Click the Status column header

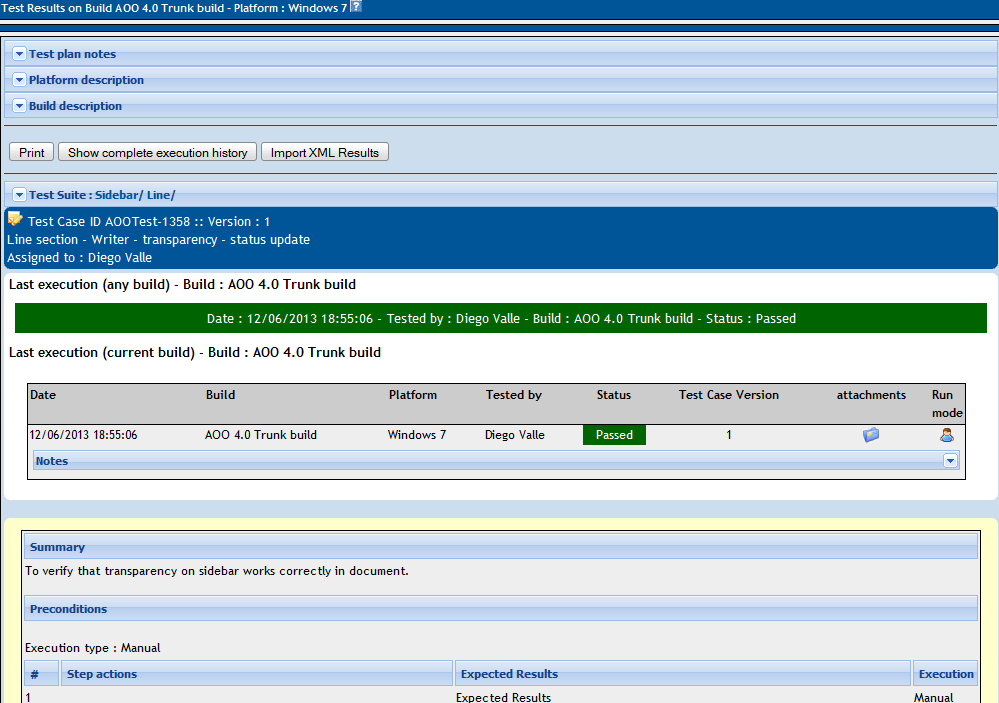(x=614, y=395)
